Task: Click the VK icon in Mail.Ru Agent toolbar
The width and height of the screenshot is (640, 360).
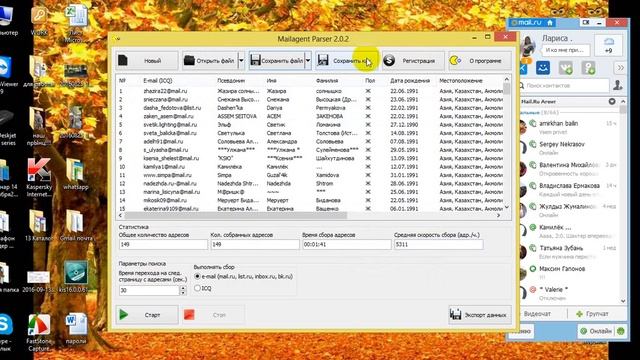Action: pyautogui.click(x=565, y=68)
